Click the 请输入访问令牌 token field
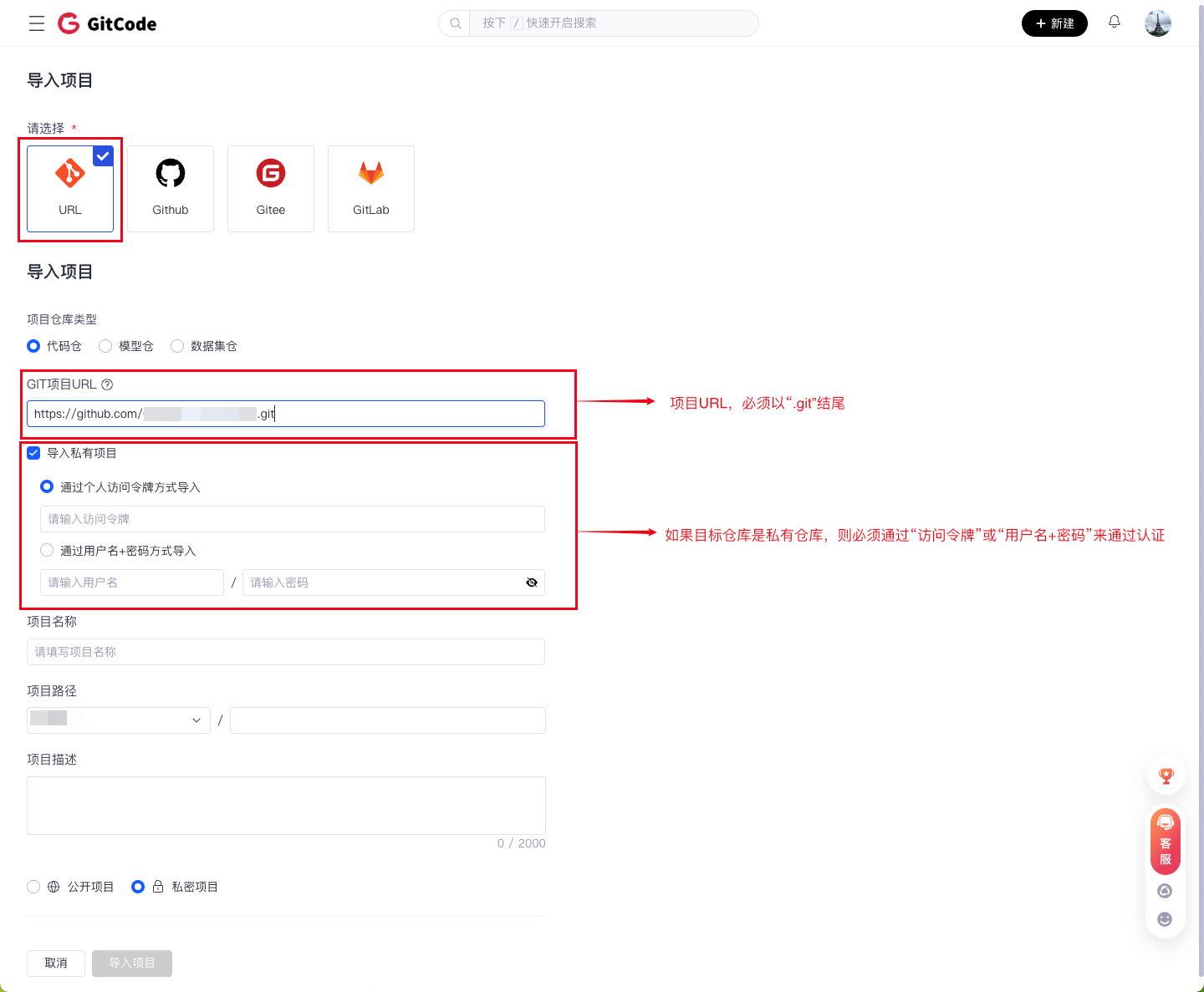This screenshot has height=992, width=1204. coord(292,519)
